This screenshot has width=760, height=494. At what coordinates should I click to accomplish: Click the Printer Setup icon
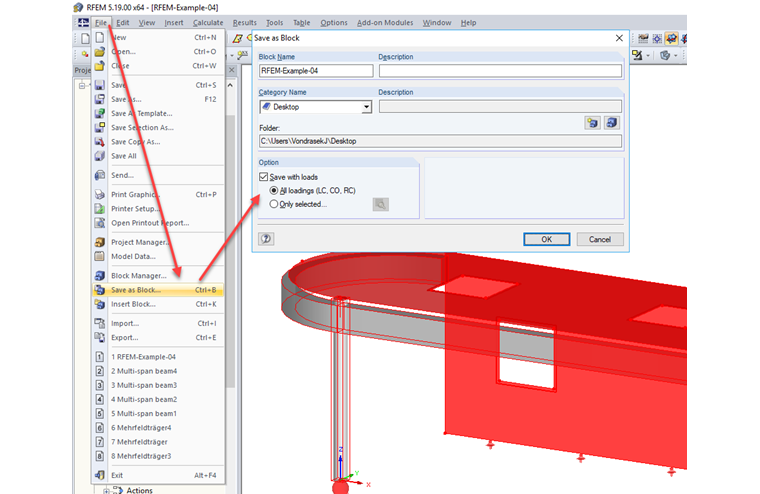pyautogui.click(x=100, y=208)
